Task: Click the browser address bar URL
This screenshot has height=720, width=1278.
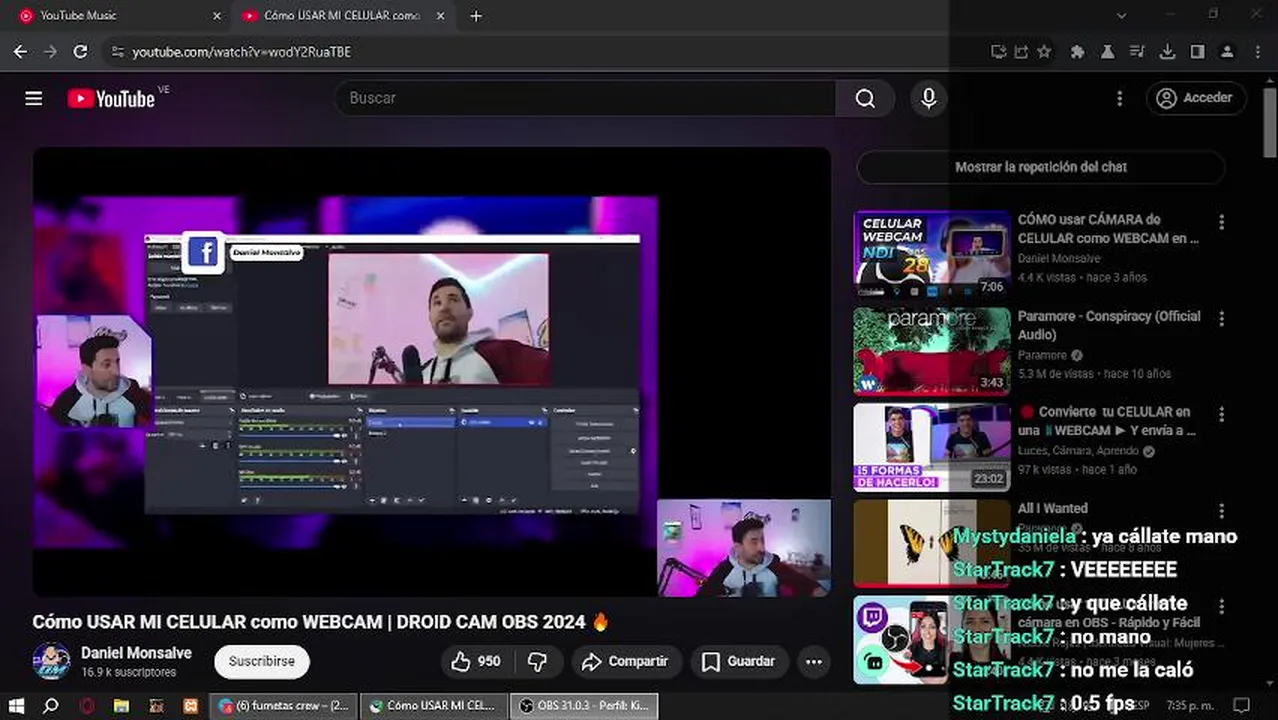Action: tap(242, 52)
